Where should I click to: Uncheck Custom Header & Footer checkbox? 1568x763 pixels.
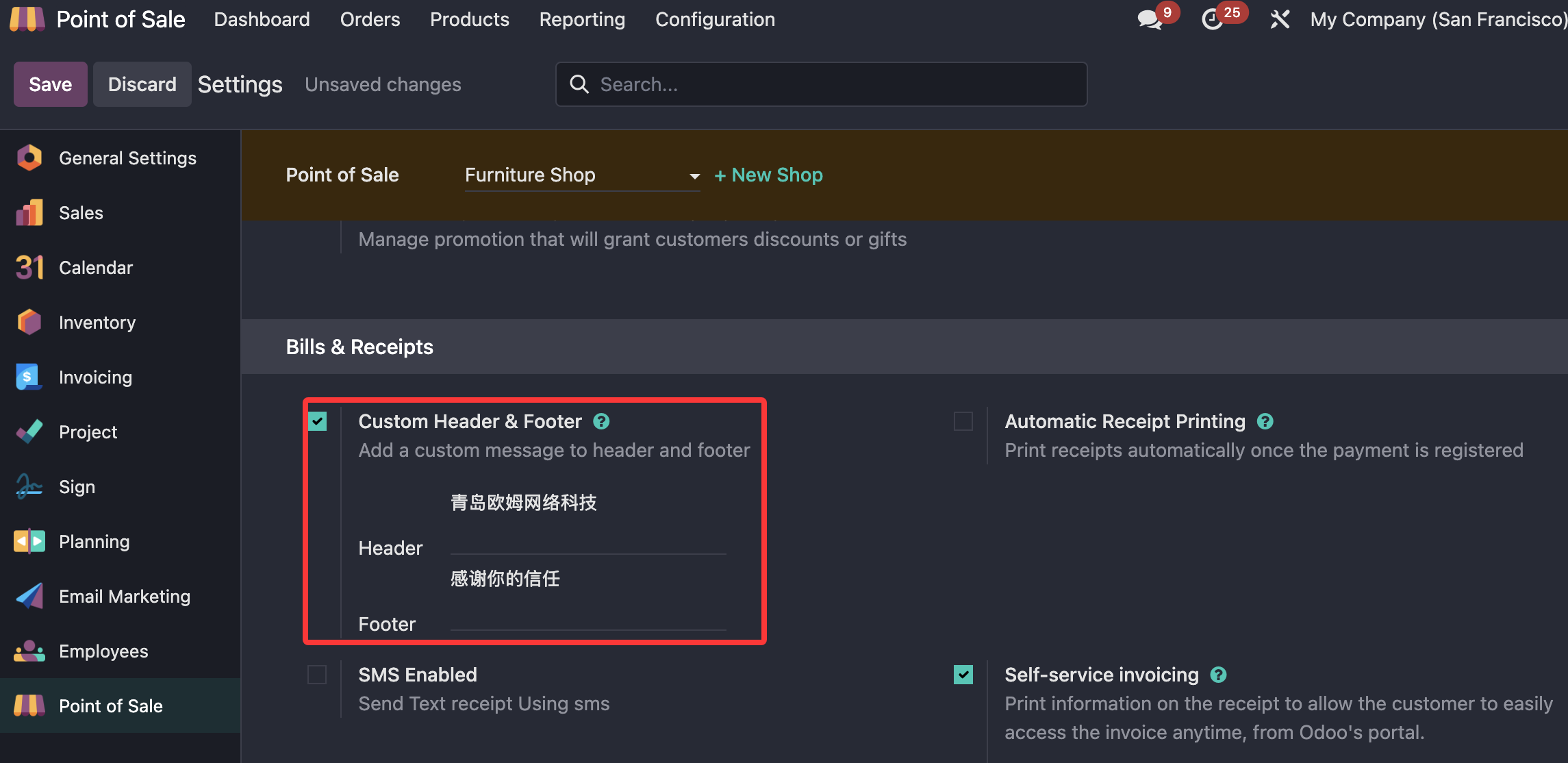(x=317, y=421)
